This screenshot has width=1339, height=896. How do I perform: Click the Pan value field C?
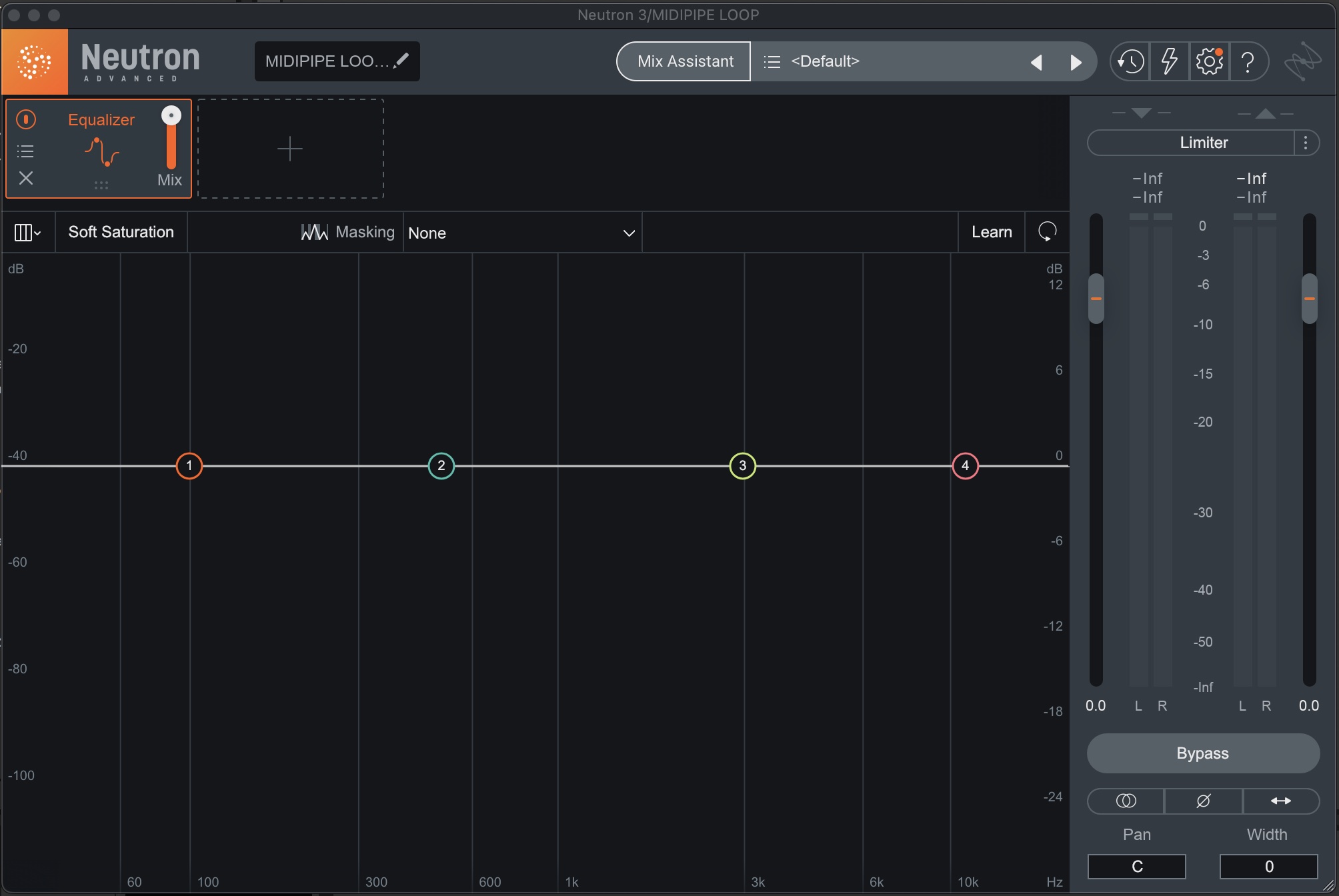click(x=1137, y=866)
